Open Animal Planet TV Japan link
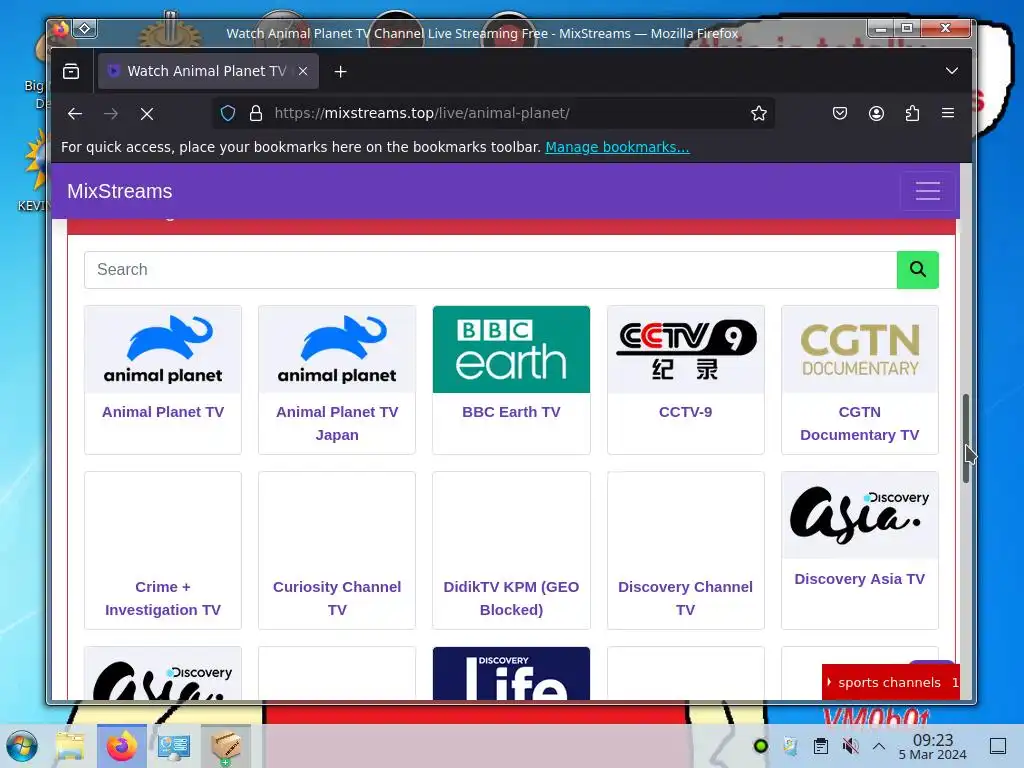This screenshot has height=768, width=1024. [337, 423]
